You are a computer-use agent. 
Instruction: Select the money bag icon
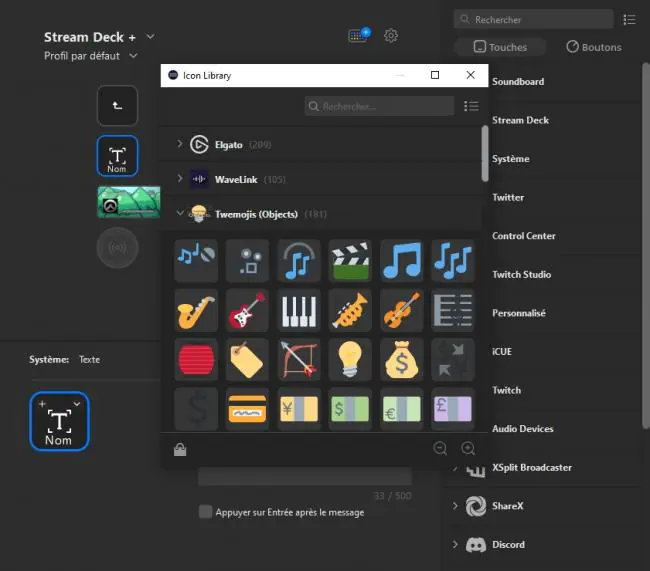tap(402, 360)
